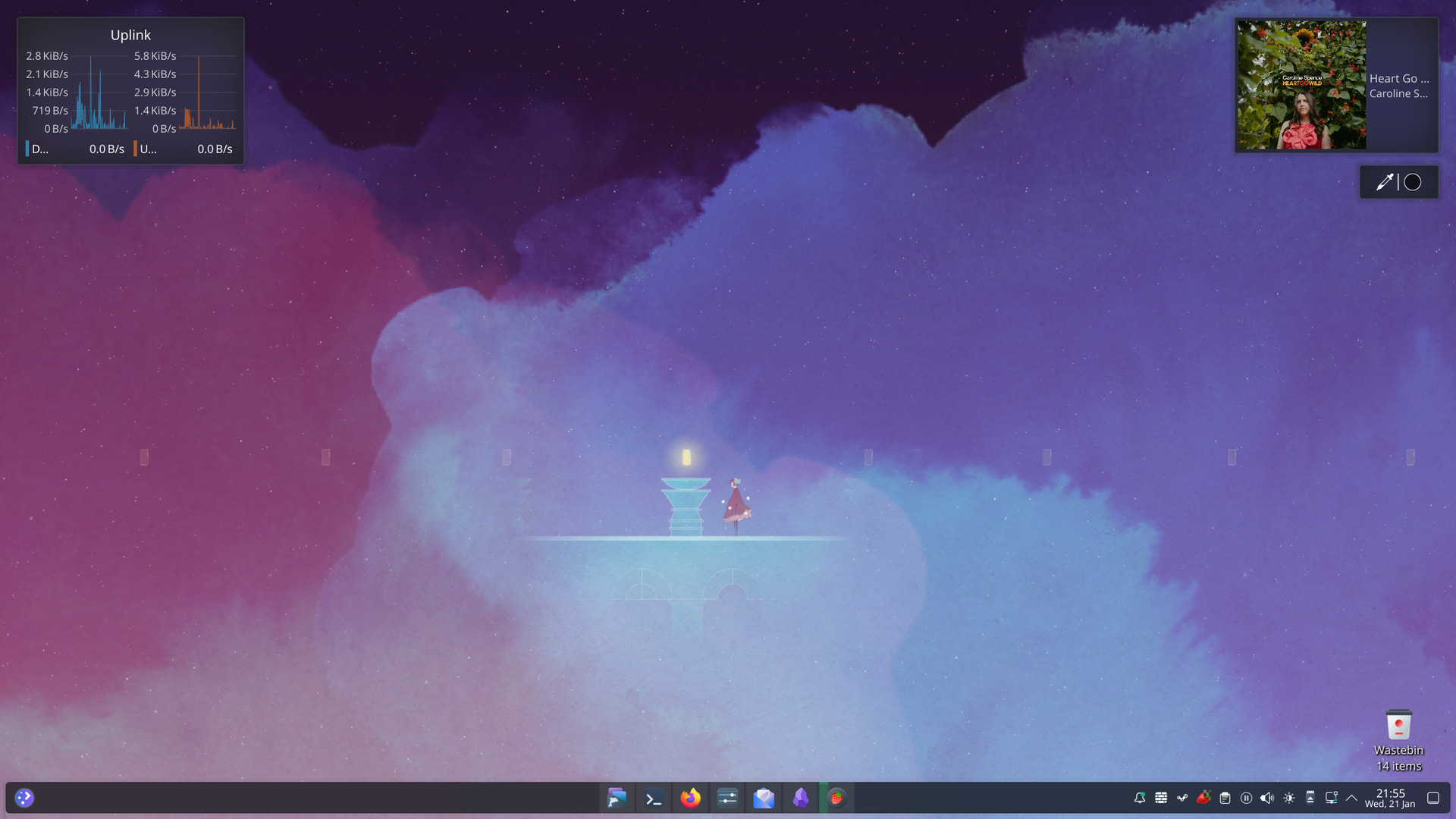Open the application launcher menu
Image resolution: width=1456 pixels, height=819 pixels.
(x=24, y=798)
